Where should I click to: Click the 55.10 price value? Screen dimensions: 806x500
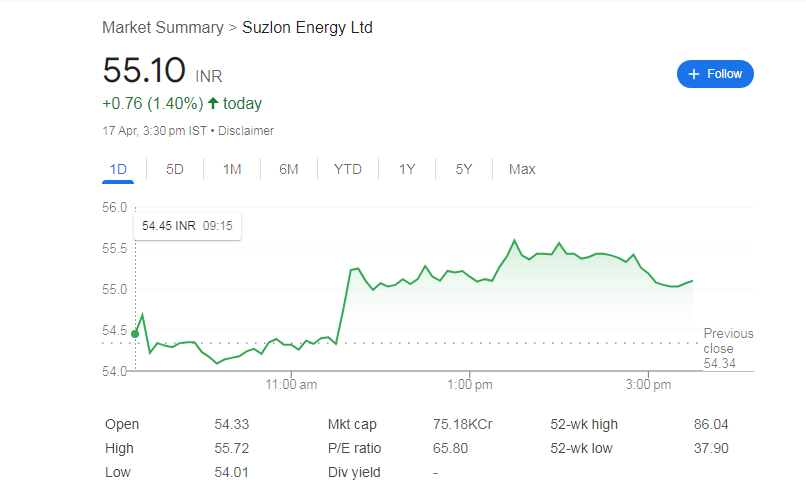[x=144, y=70]
